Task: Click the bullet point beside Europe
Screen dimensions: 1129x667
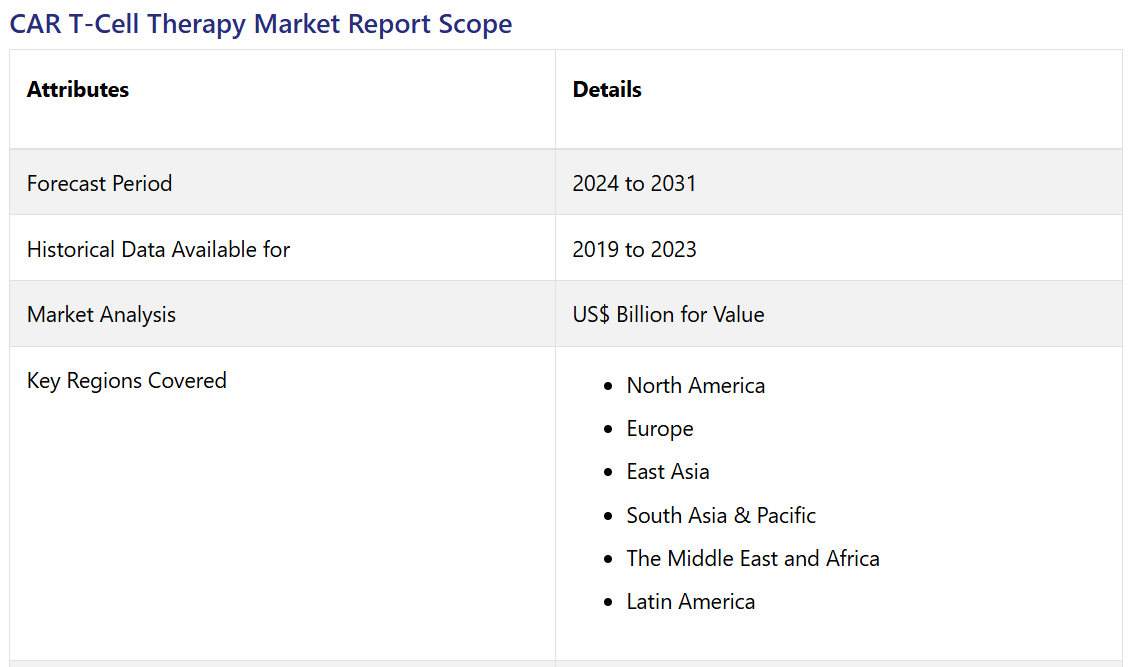Action: click(608, 429)
